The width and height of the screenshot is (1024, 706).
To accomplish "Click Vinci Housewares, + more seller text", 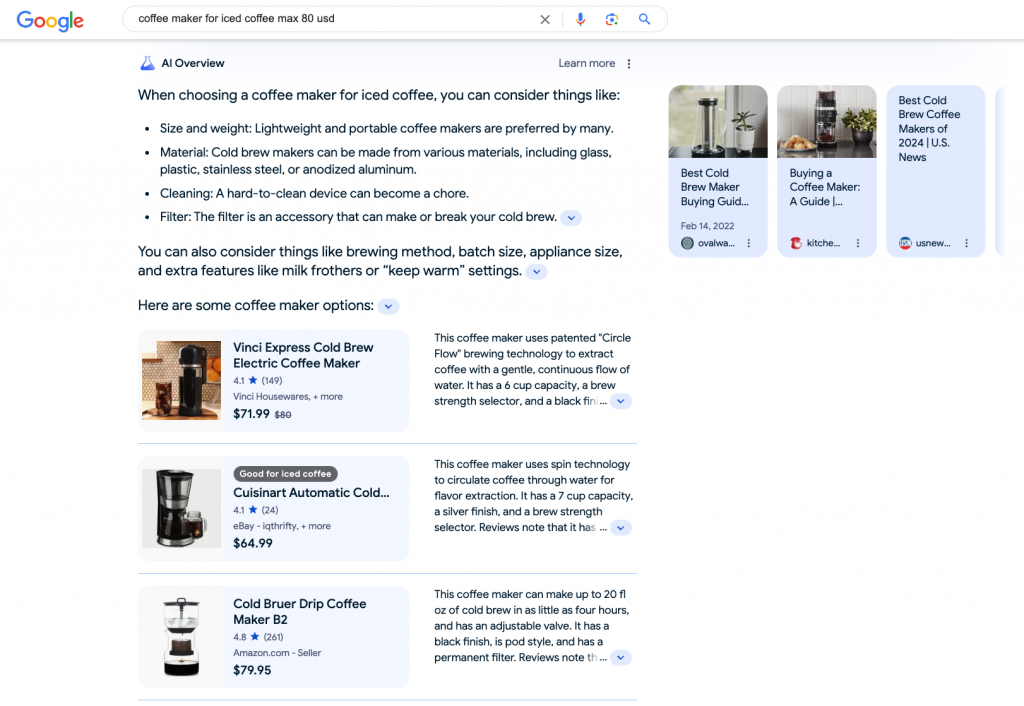I will pos(288,396).
